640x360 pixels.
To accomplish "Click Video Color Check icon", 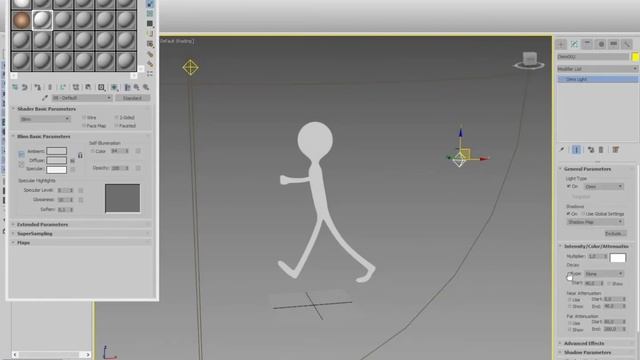I will [150, 34].
